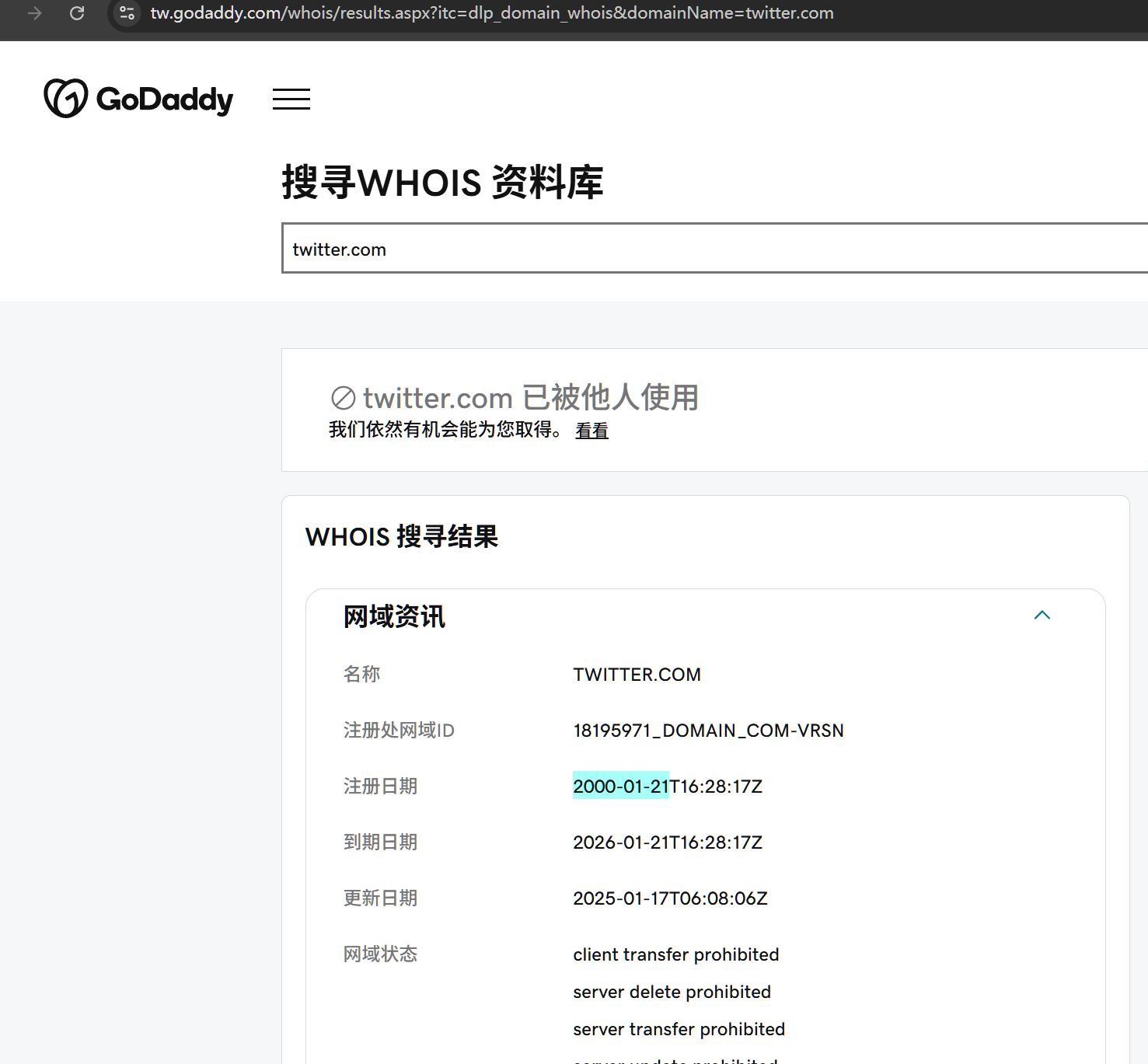Click the WHOIS 搜寻结果 heading
The width and height of the screenshot is (1148, 1064).
click(x=402, y=536)
